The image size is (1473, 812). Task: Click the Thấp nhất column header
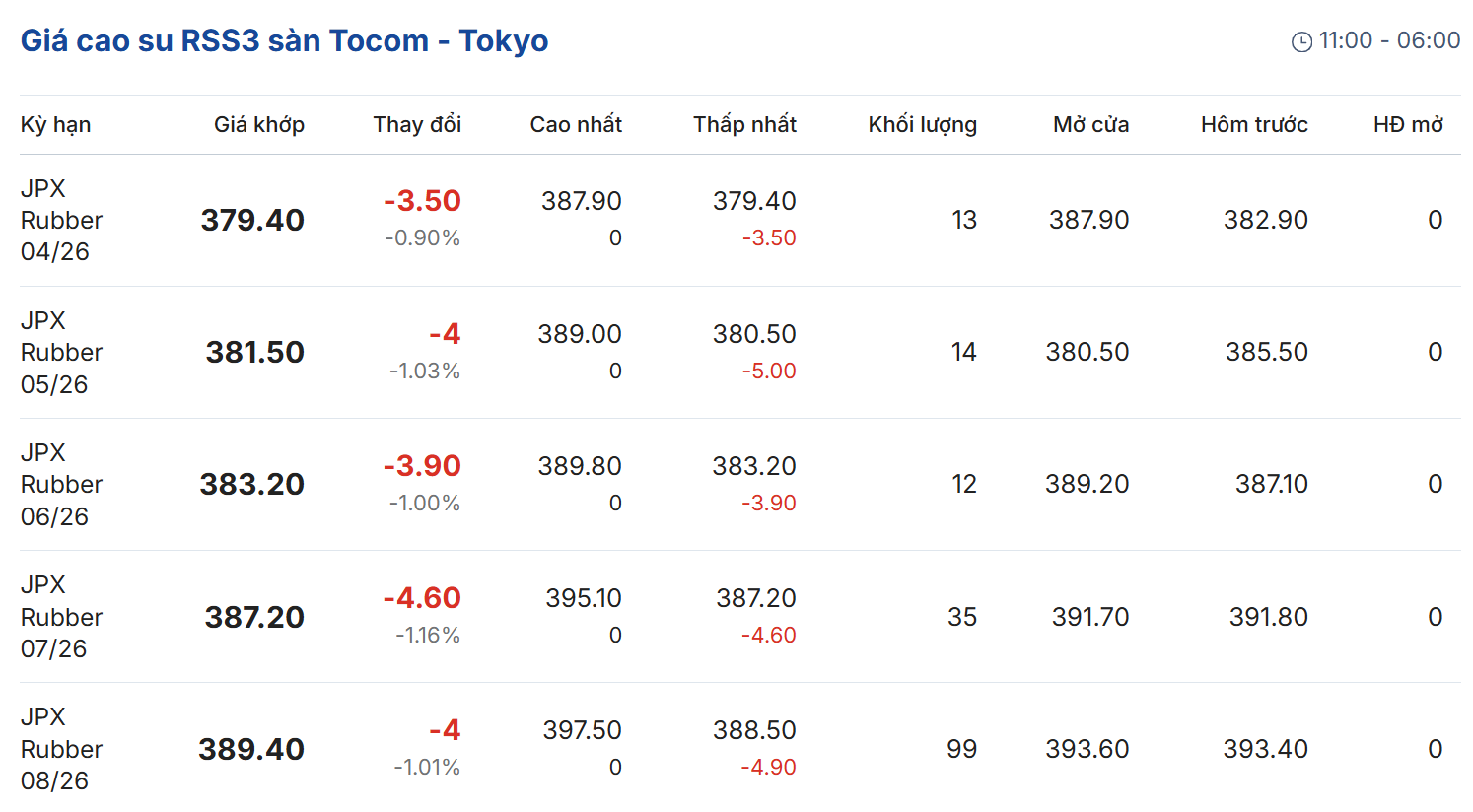click(744, 124)
